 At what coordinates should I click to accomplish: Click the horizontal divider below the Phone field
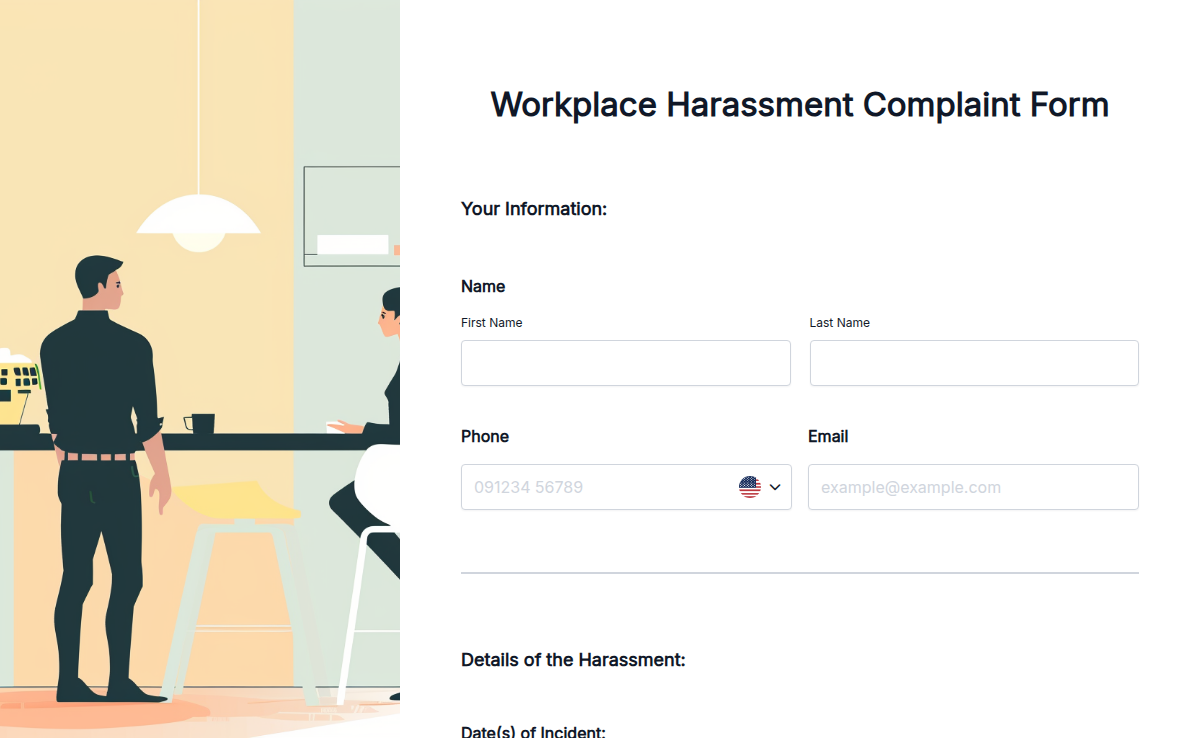[x=799, y=572]
